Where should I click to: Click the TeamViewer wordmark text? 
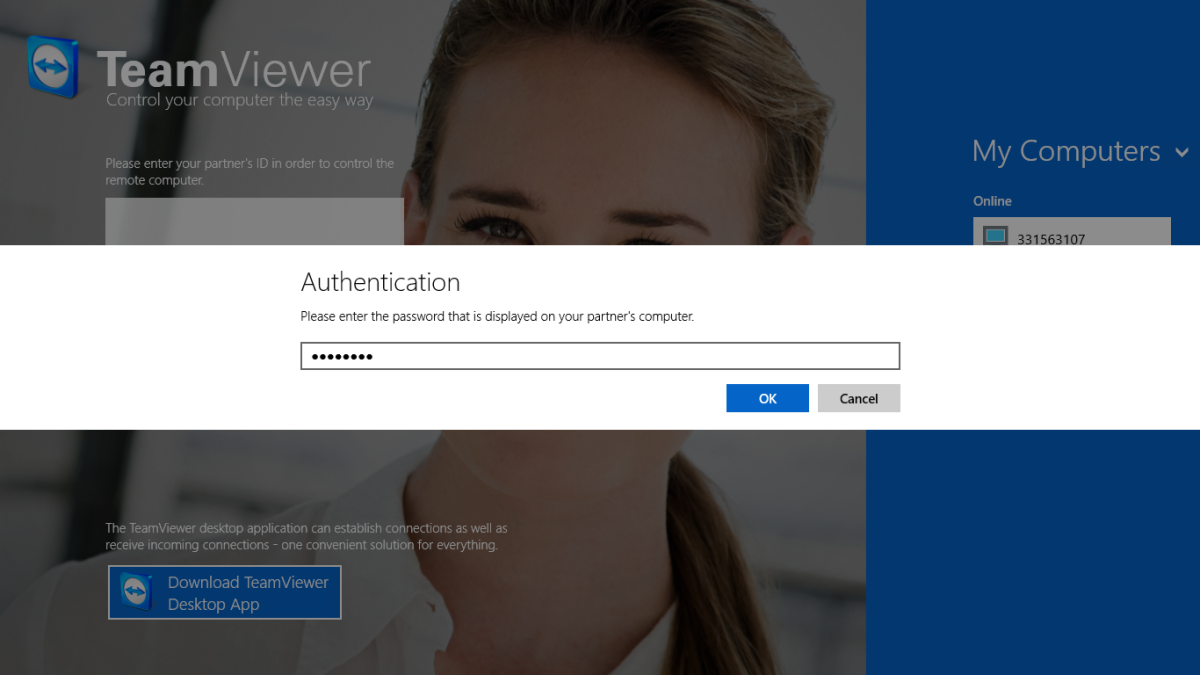[x=234, y=70]
